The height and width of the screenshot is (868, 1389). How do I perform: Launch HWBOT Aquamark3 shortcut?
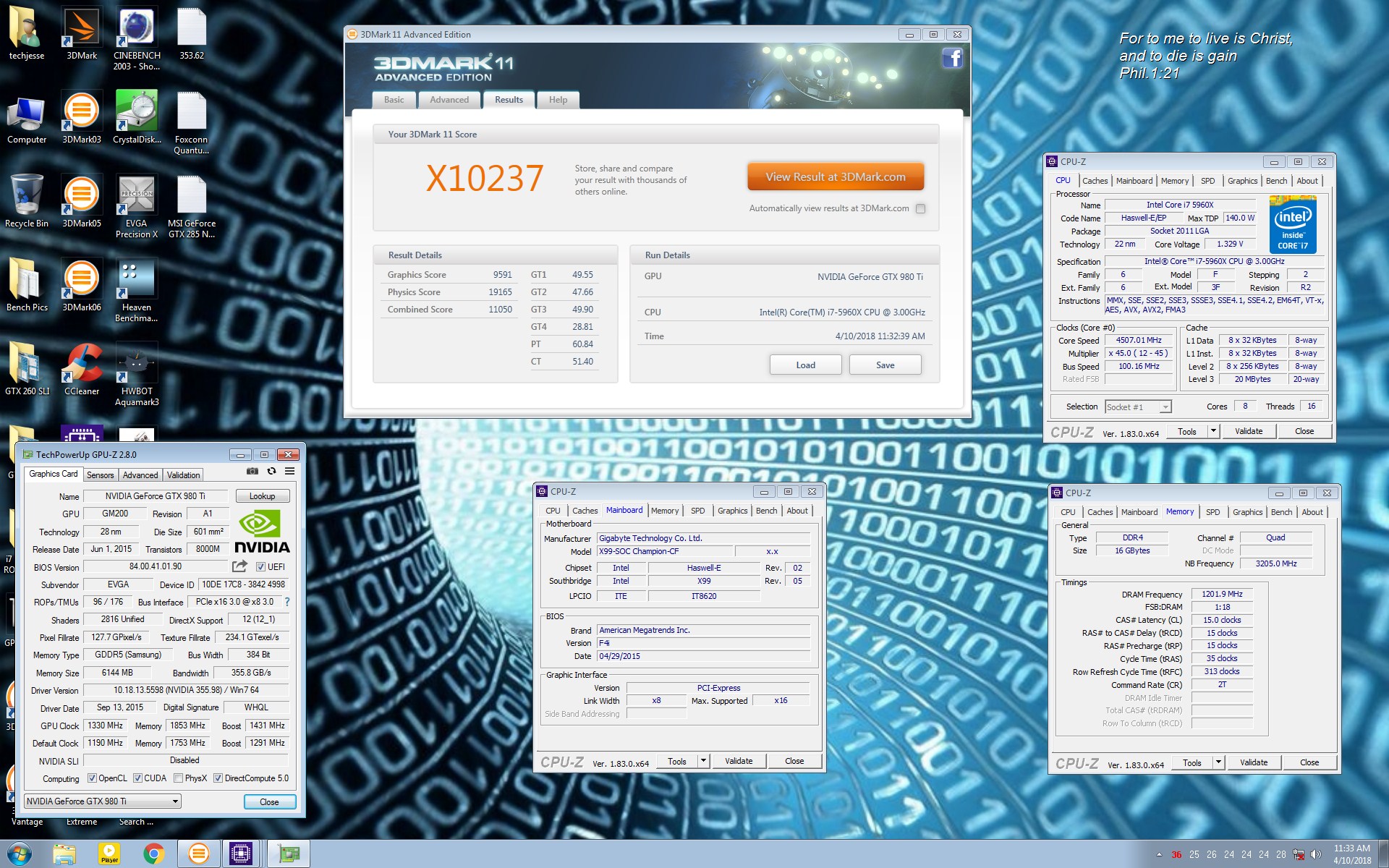137,375
